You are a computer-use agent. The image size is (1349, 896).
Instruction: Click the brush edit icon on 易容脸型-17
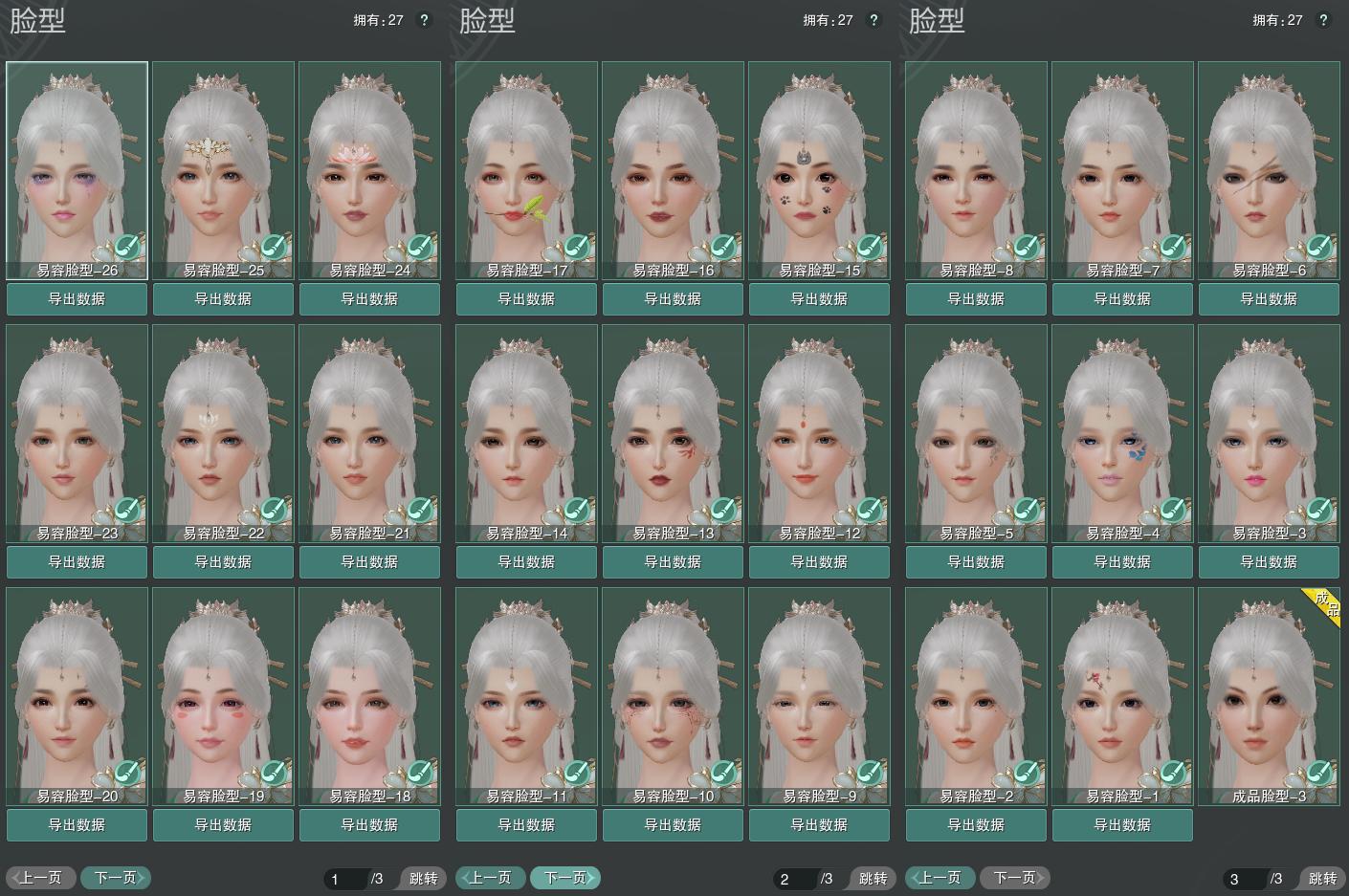click(x=577, y=248)
